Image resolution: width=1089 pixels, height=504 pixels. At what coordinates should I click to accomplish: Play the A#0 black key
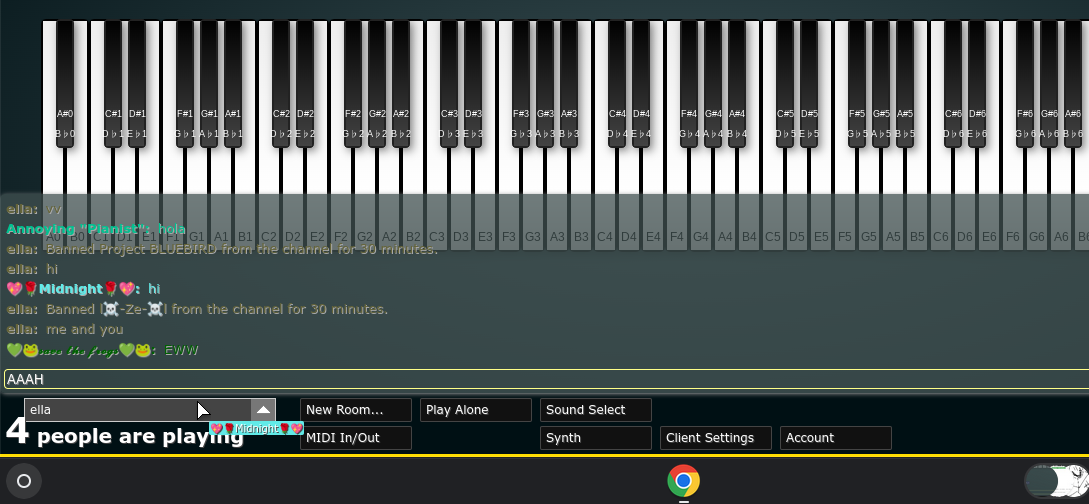pos(65,83)
